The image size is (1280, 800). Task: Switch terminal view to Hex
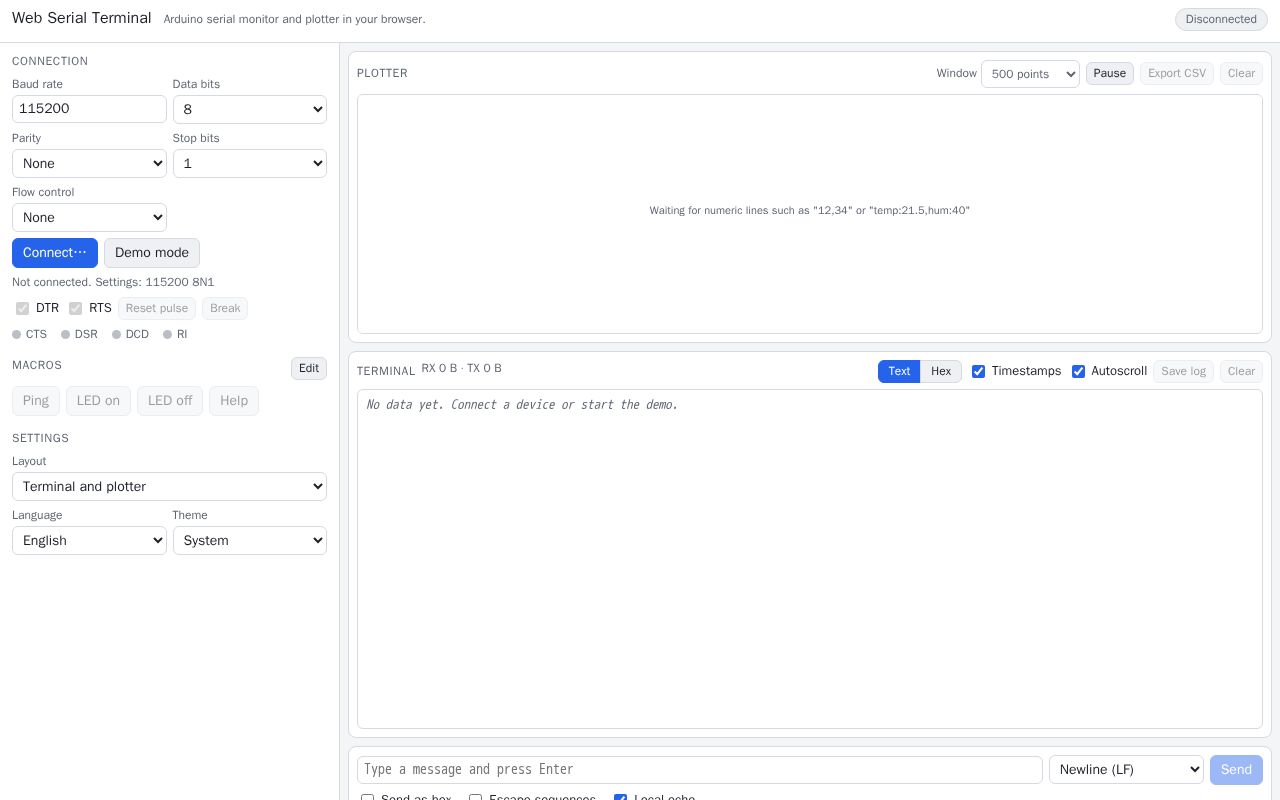pyautogui.click(x=941, y=371)
